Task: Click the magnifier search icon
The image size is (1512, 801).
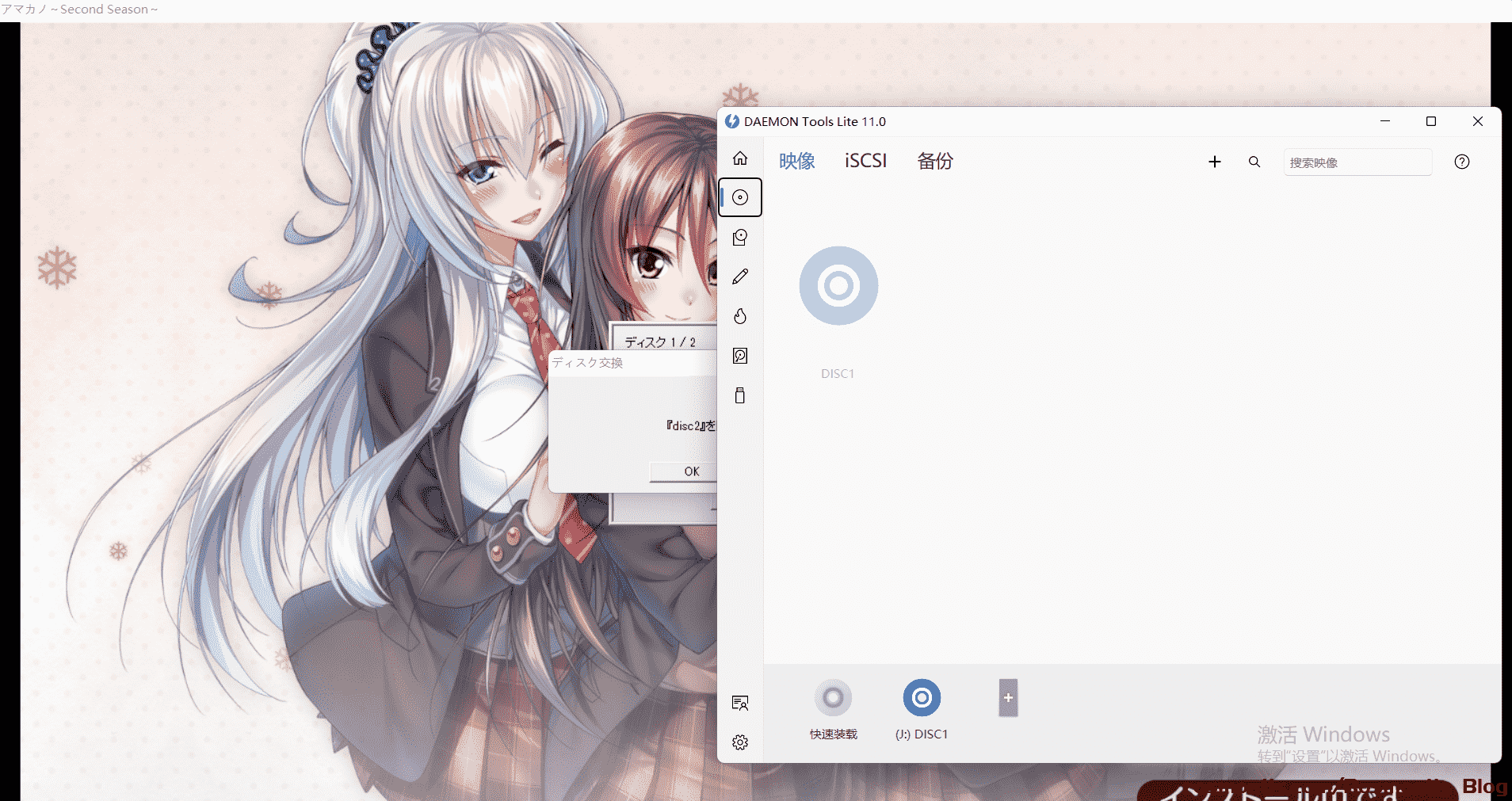Action: tap(1254, 162)
